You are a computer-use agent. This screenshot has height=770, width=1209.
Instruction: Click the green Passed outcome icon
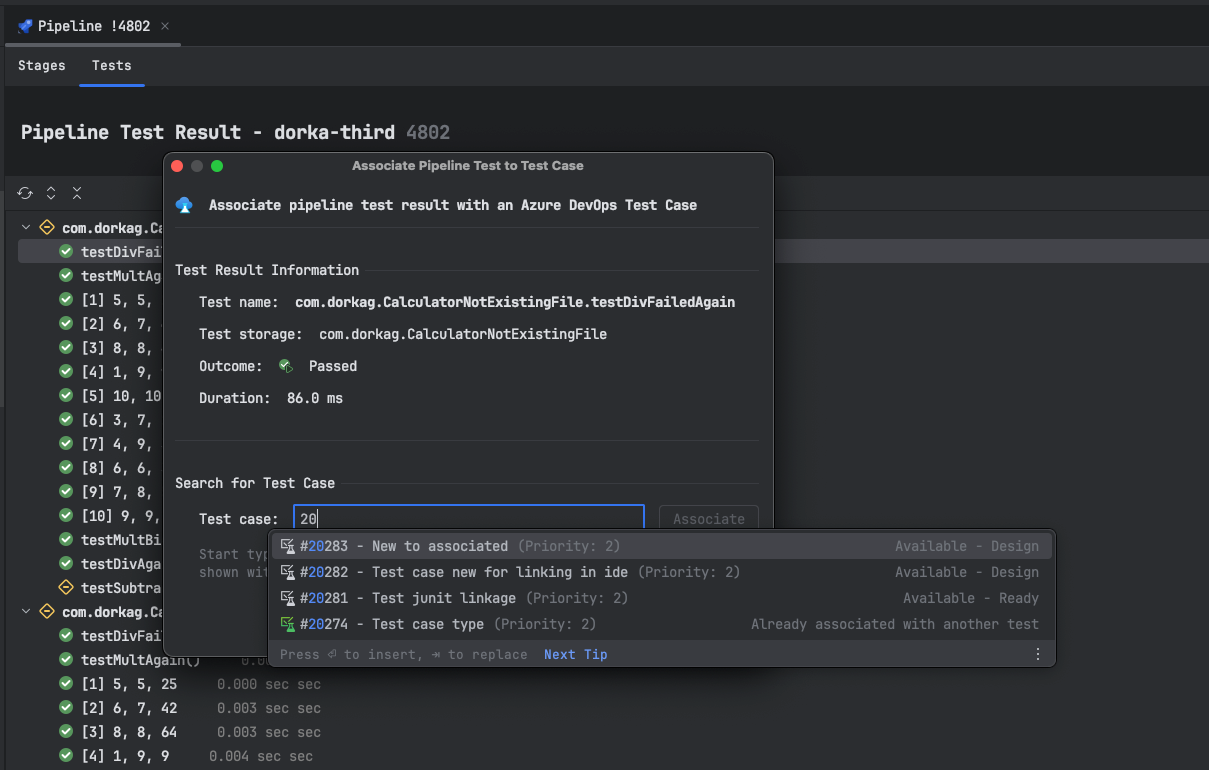point(285,366)
